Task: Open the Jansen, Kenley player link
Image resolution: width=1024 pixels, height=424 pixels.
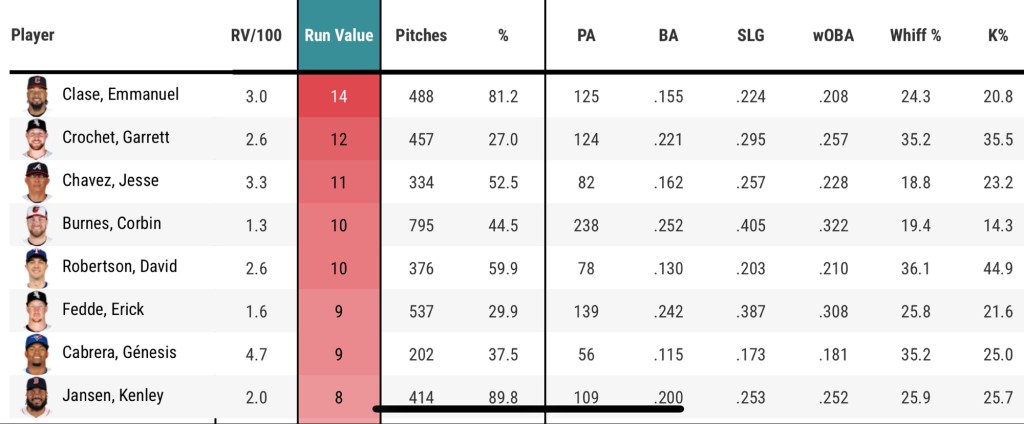Action: (112, 396)
